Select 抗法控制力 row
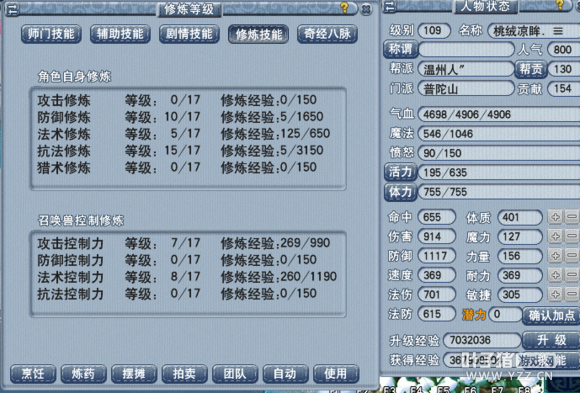The image size is (580, 393). (x=177, y=294)
